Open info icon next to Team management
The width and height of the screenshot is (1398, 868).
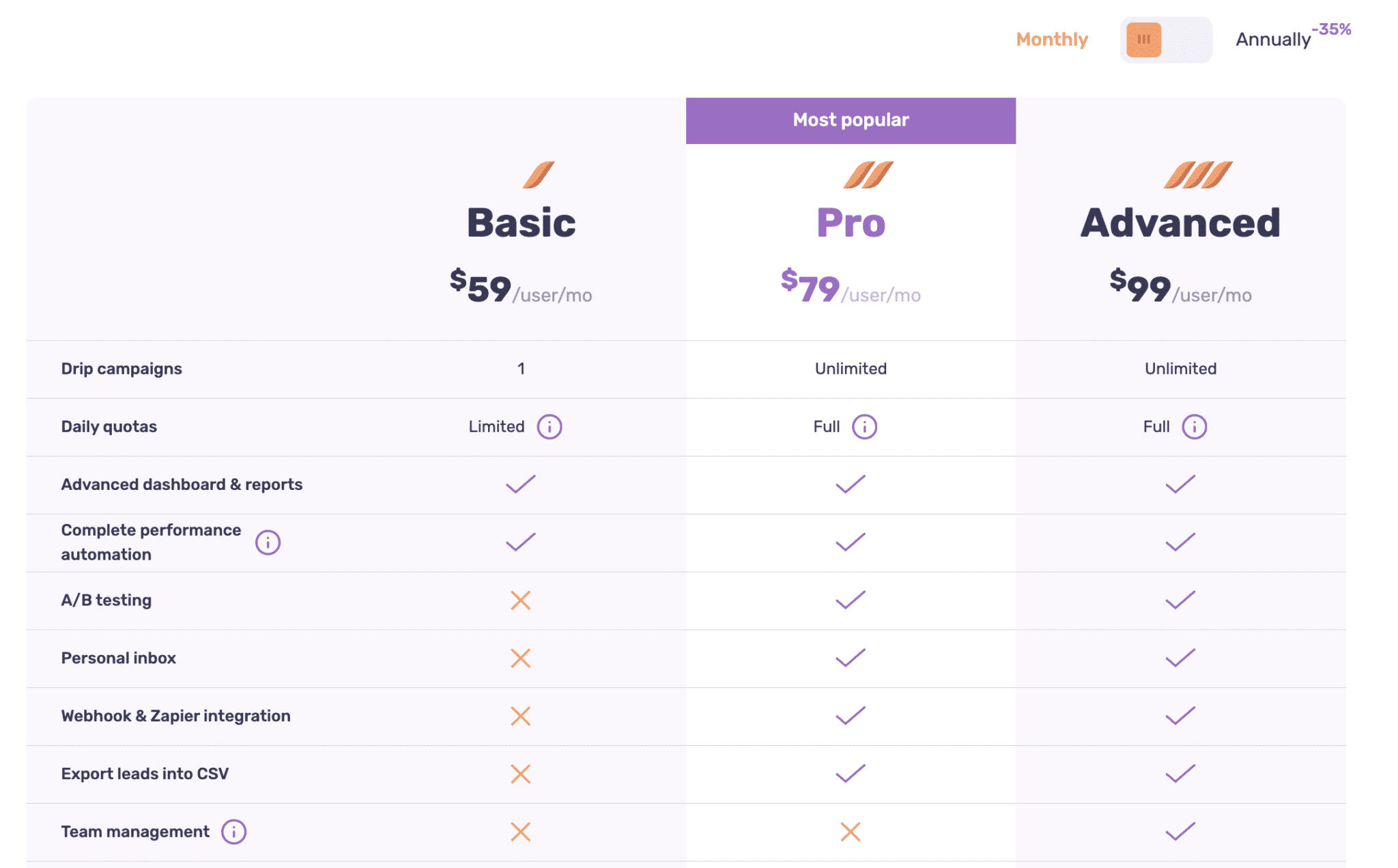pos(233,832)
